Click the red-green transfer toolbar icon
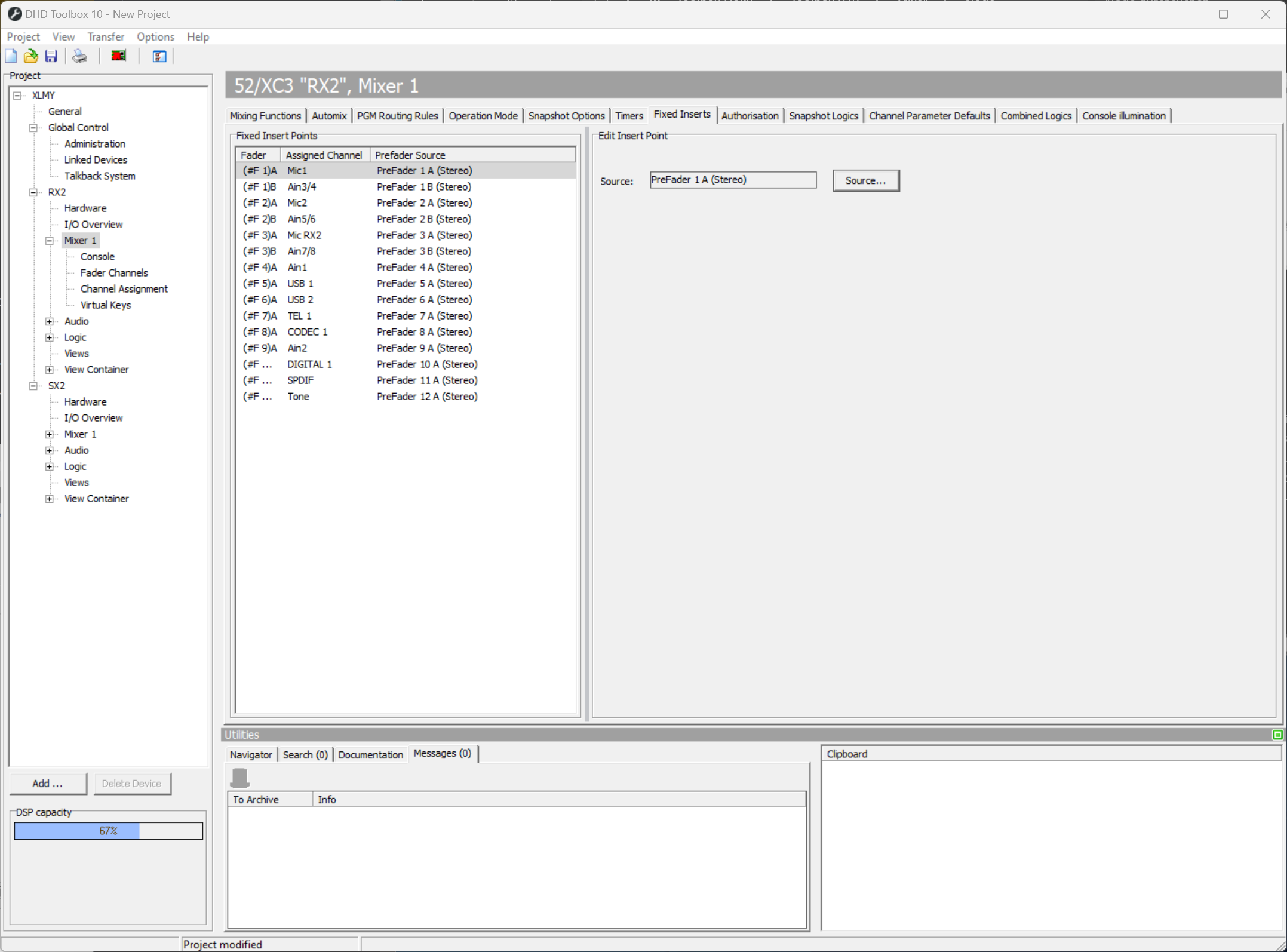This screenshot has width=1287, height=952. click(x=118, y=56)
